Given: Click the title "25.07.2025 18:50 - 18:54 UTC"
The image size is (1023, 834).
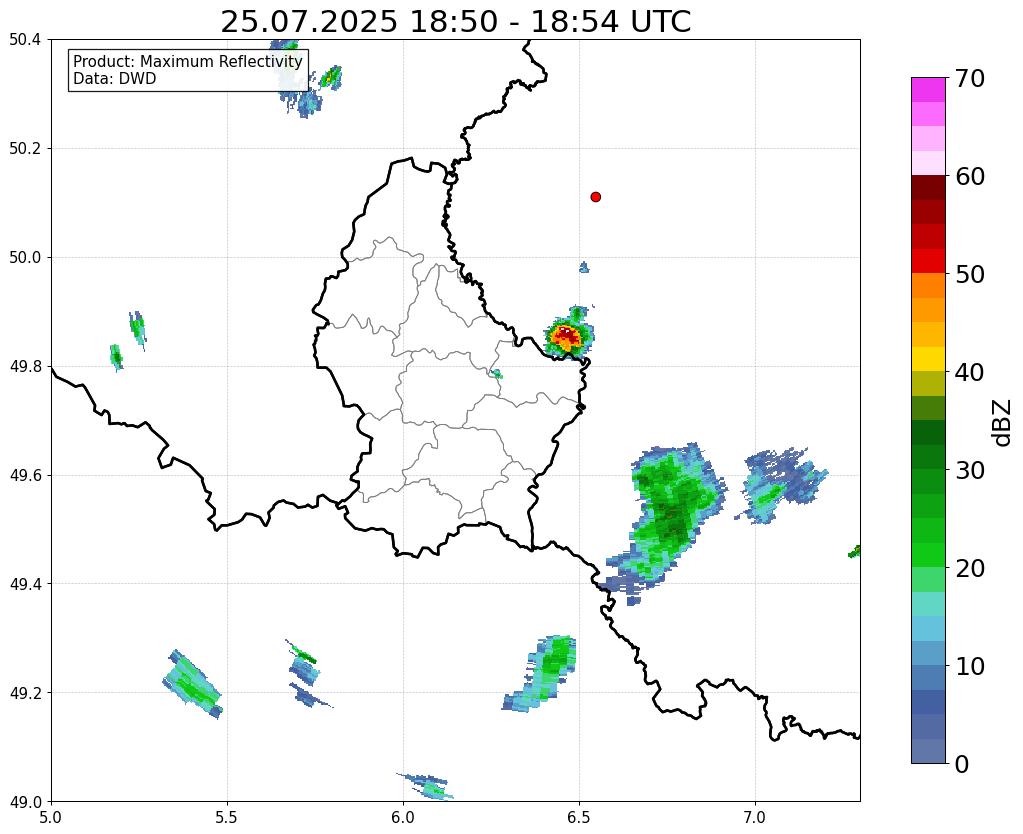Looking at the screenshot, I should 455,22.
